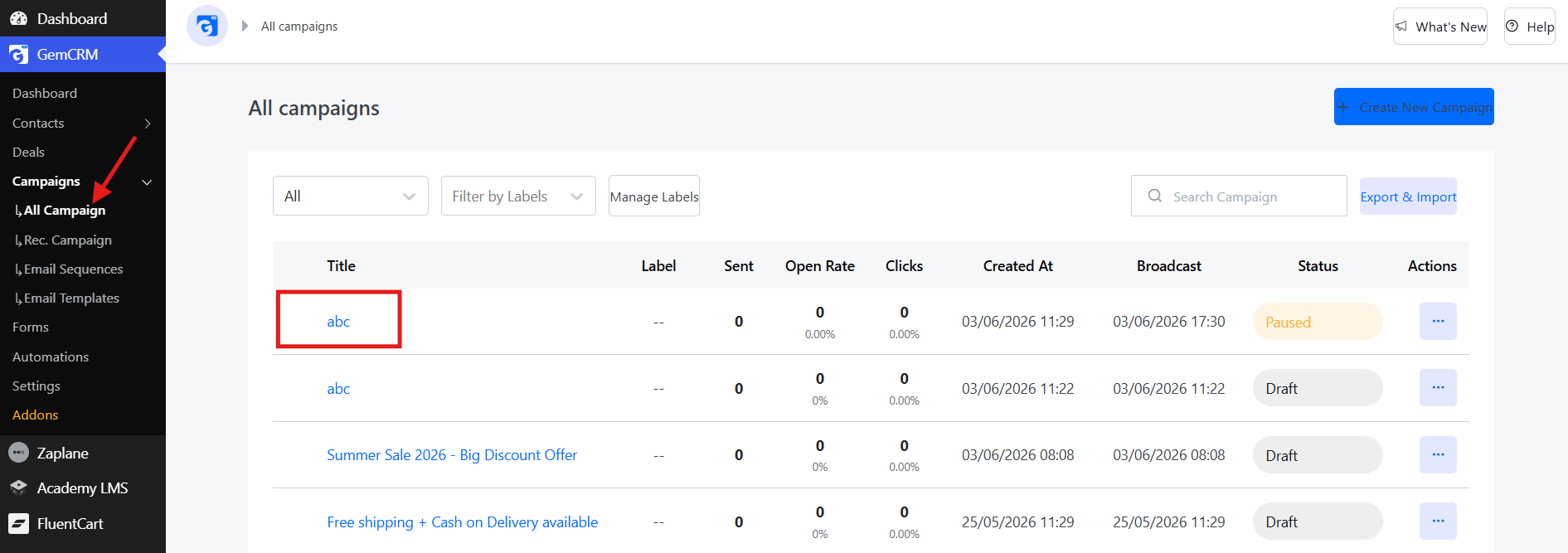Image resolution: width=1568 pixels, height=553 pixels.
Task: Click the Manage Labels button
Action: [654, 196]
